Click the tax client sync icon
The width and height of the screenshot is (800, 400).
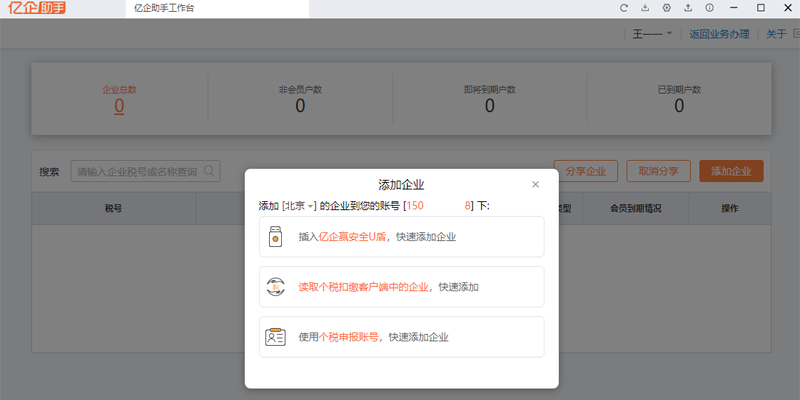[276, 287]
